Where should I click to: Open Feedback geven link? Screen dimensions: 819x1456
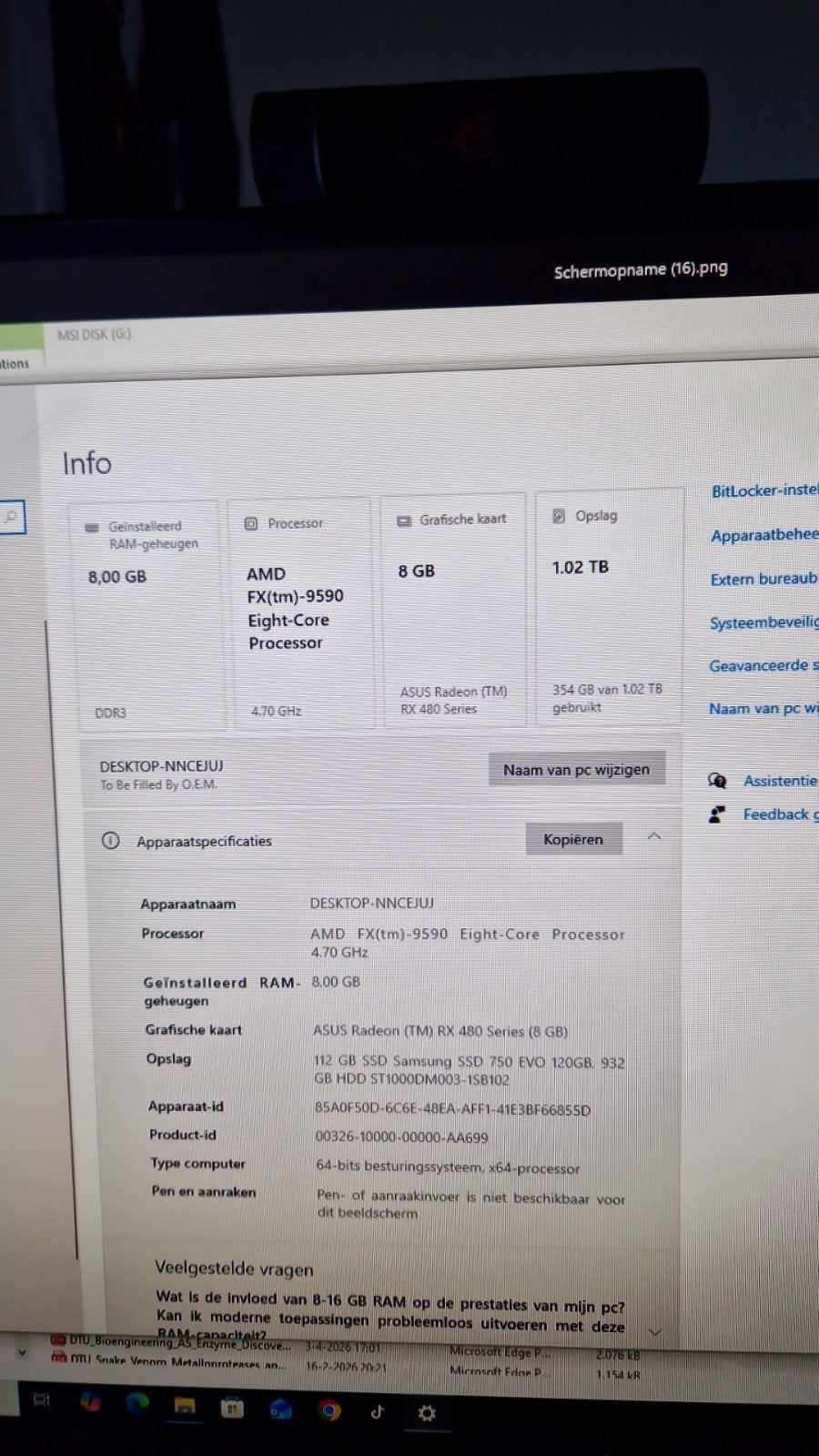point(780,814)
